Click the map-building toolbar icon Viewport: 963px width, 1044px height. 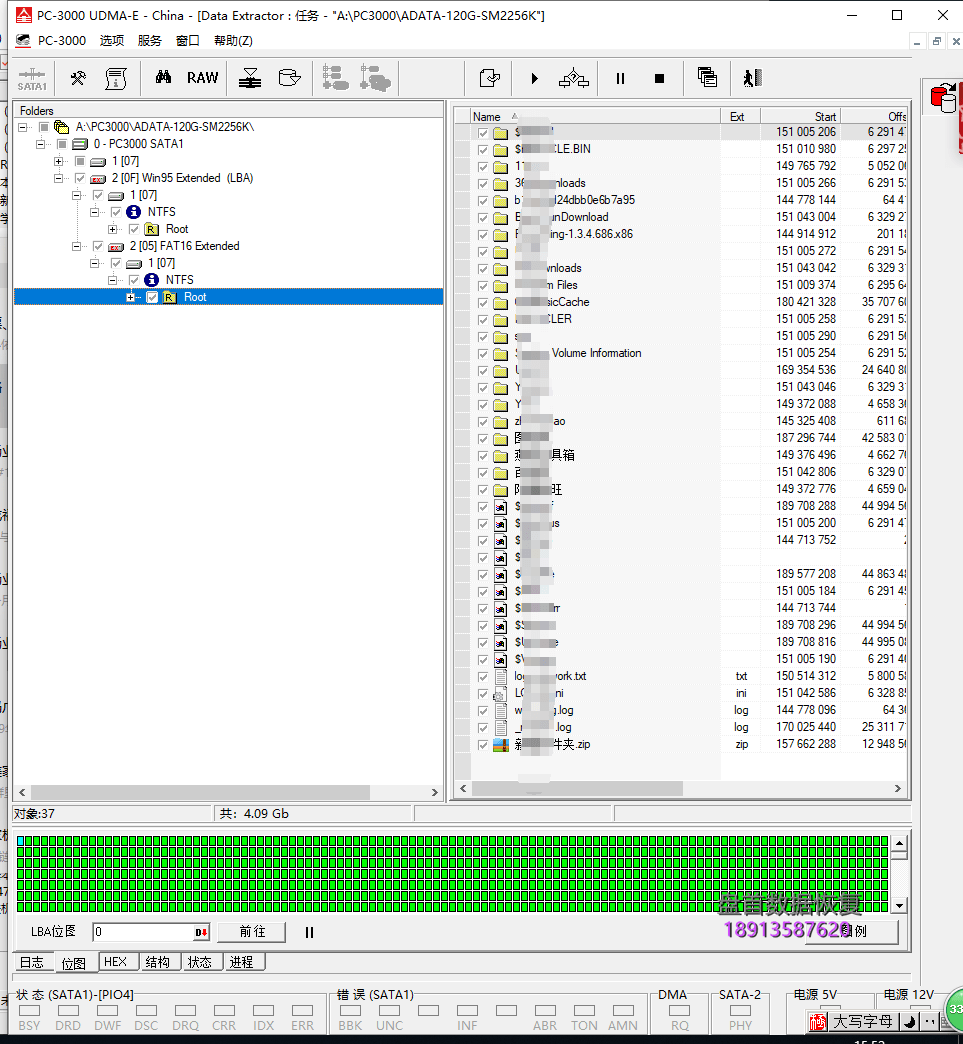(573, 79)
